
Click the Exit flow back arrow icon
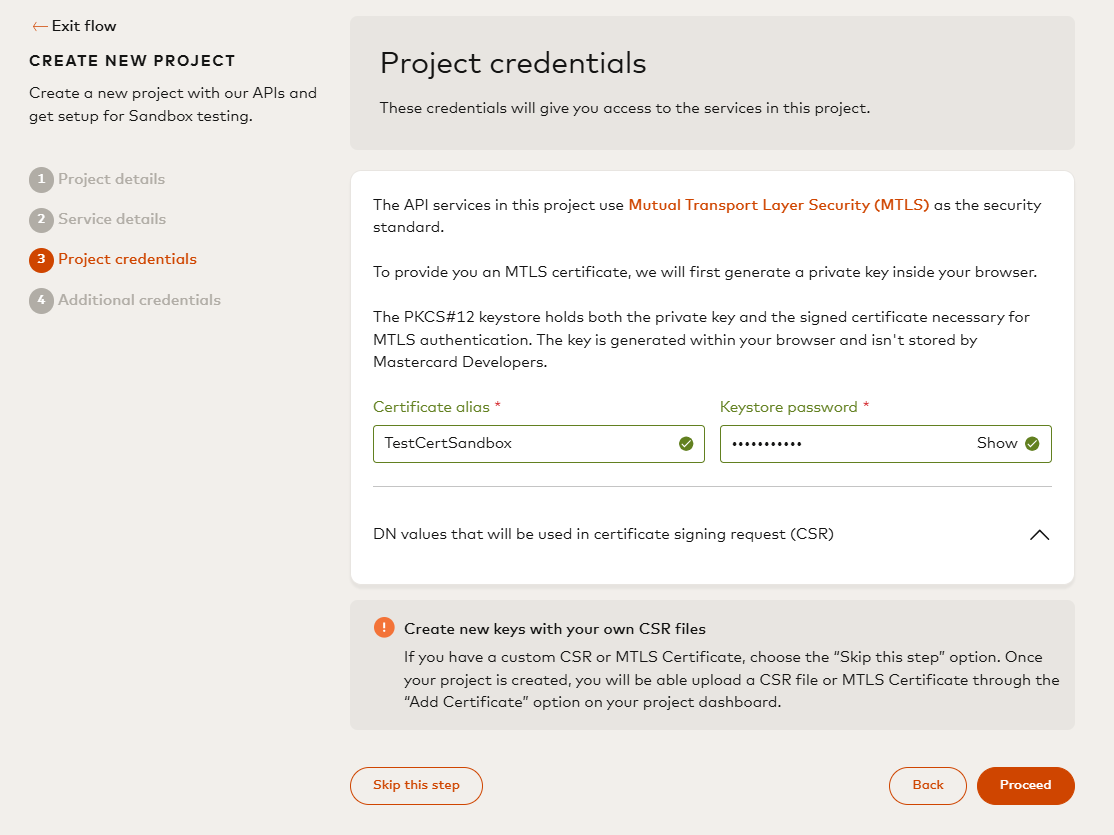tap(40, 26)
